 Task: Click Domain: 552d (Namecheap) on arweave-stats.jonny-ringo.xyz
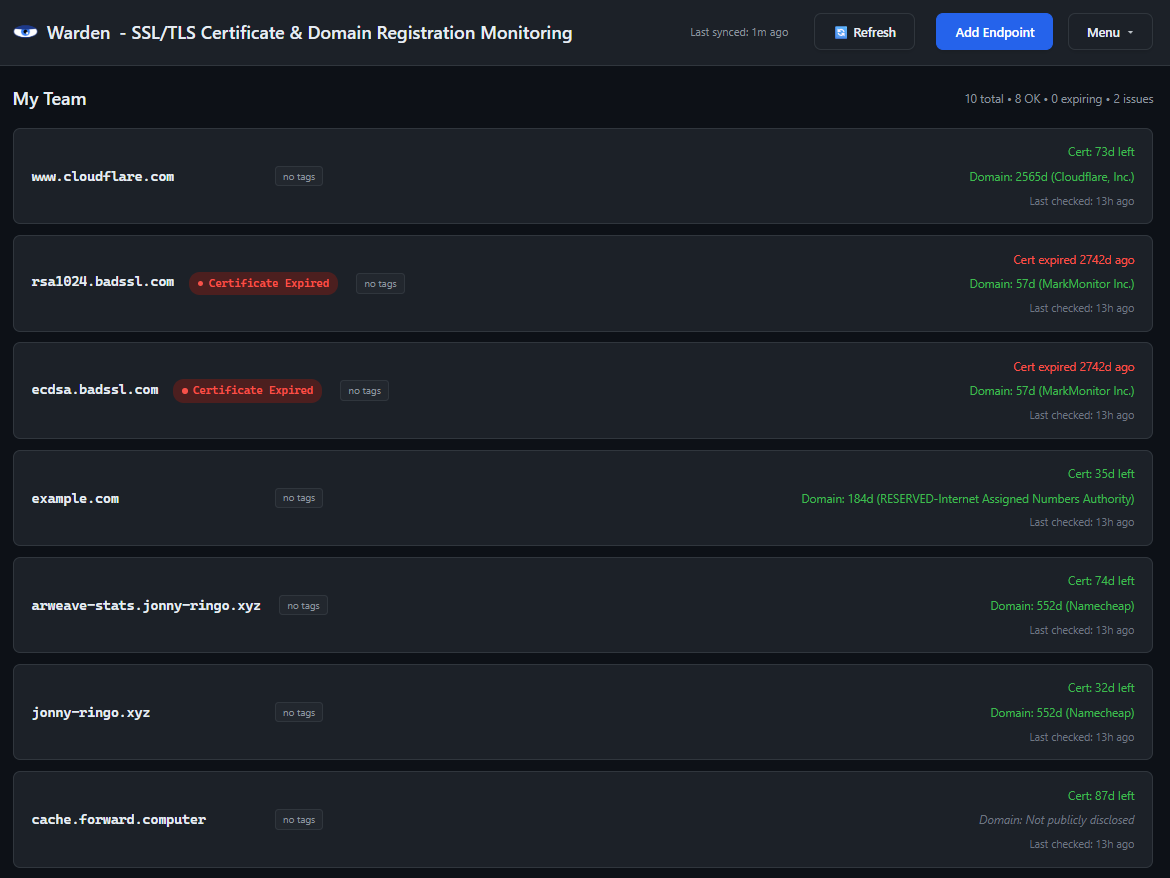click(x=1062, y=605)
